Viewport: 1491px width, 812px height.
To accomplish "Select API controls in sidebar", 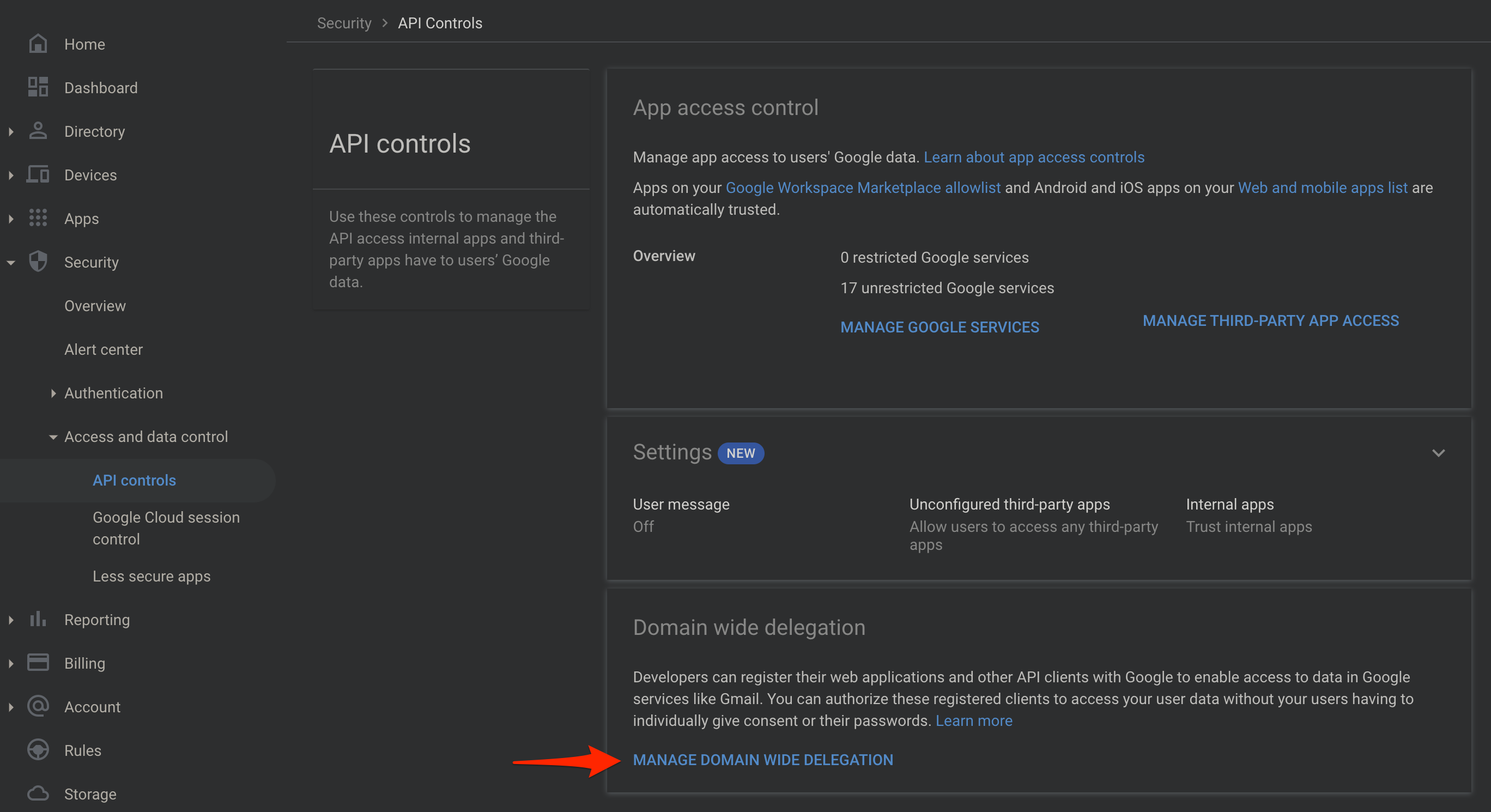I will [x=134, y=480].
